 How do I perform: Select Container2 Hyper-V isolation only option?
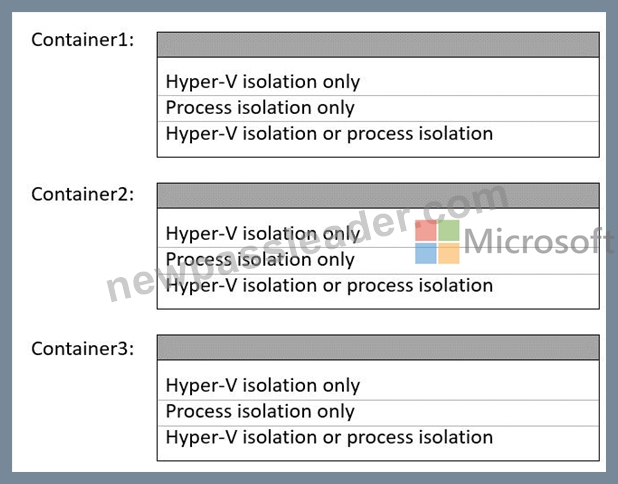coord(378,234)
